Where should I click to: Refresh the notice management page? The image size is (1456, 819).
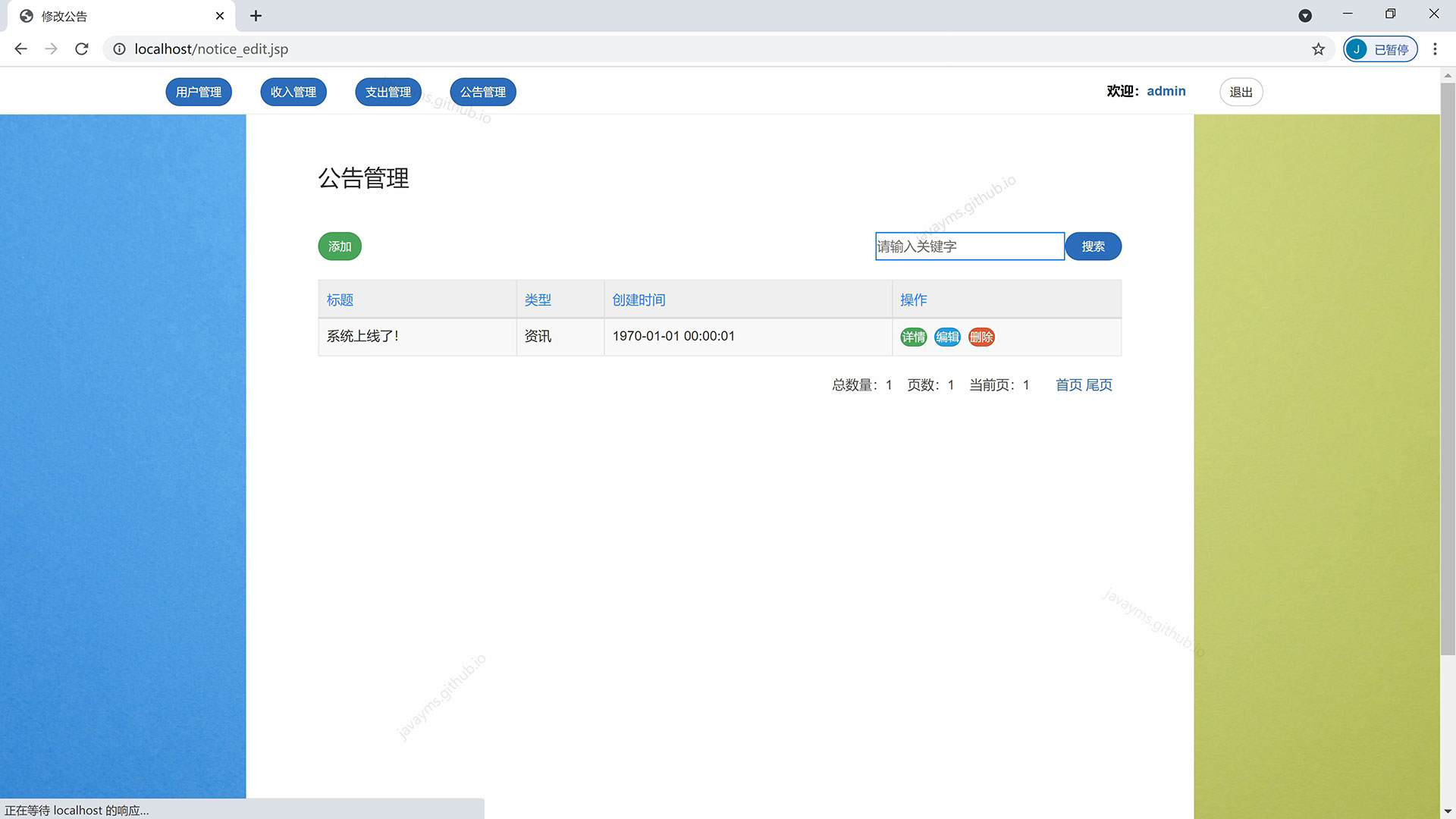pos(81,49)
